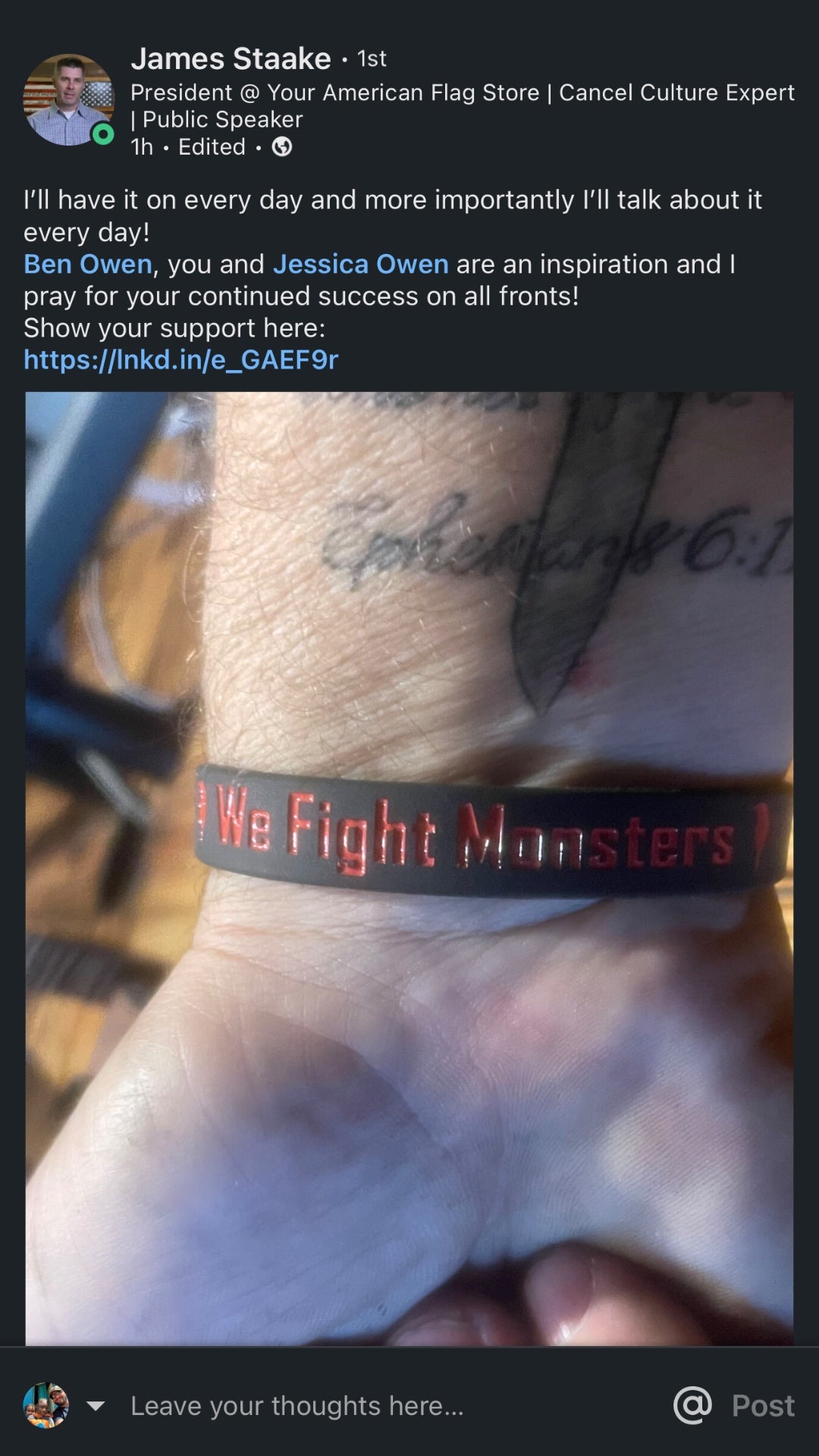Click your commenter avatar at the bottom
The width and height of the screenshot is (819, 1456).
point(46,1405)
